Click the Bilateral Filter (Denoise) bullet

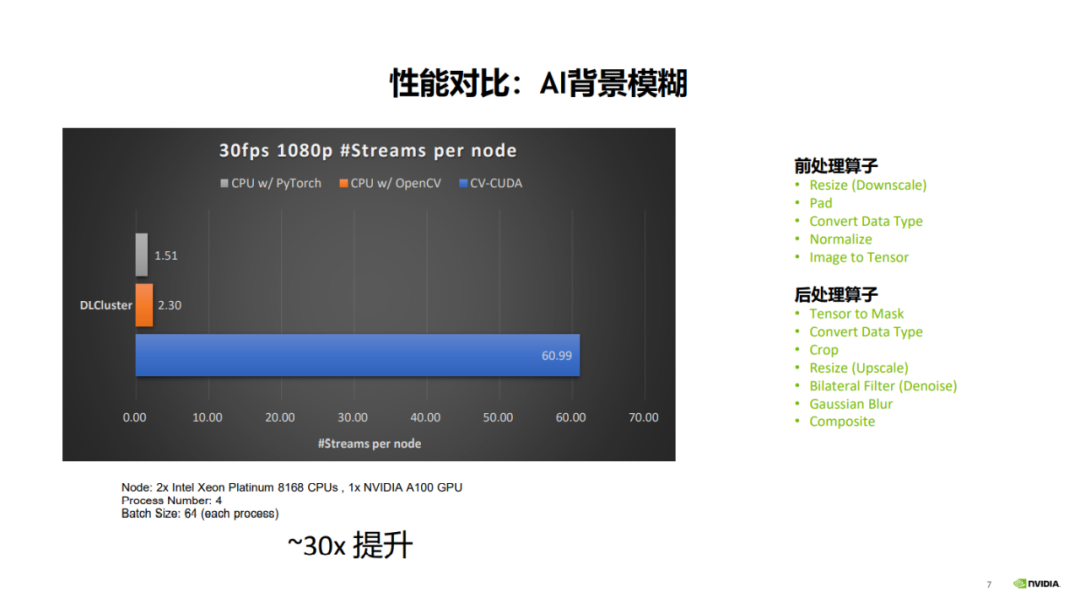coord(883,386)
